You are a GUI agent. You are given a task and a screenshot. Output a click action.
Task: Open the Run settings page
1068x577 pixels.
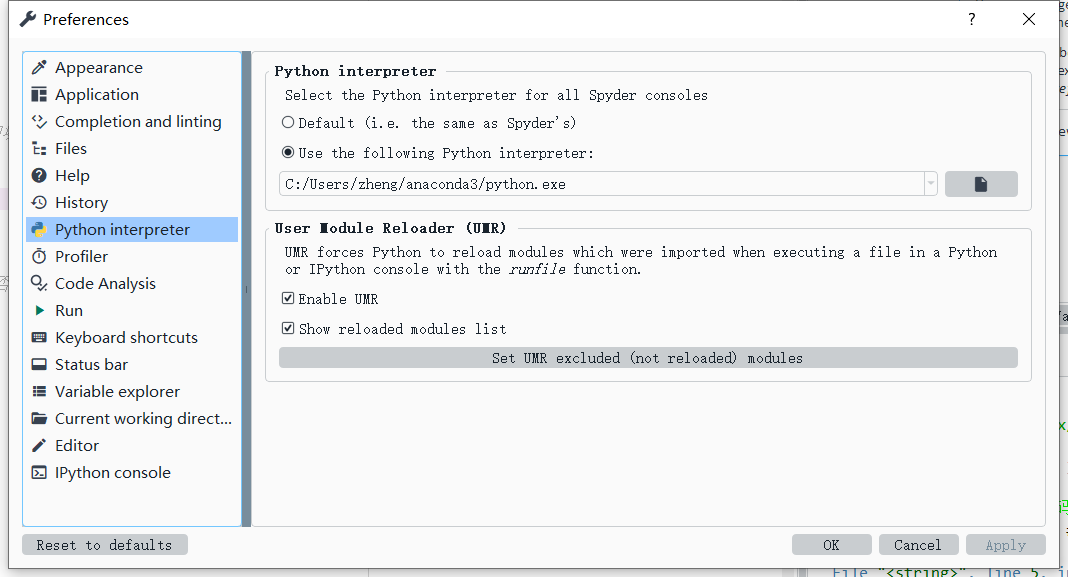pyautogui.click(x=40, y=310)
